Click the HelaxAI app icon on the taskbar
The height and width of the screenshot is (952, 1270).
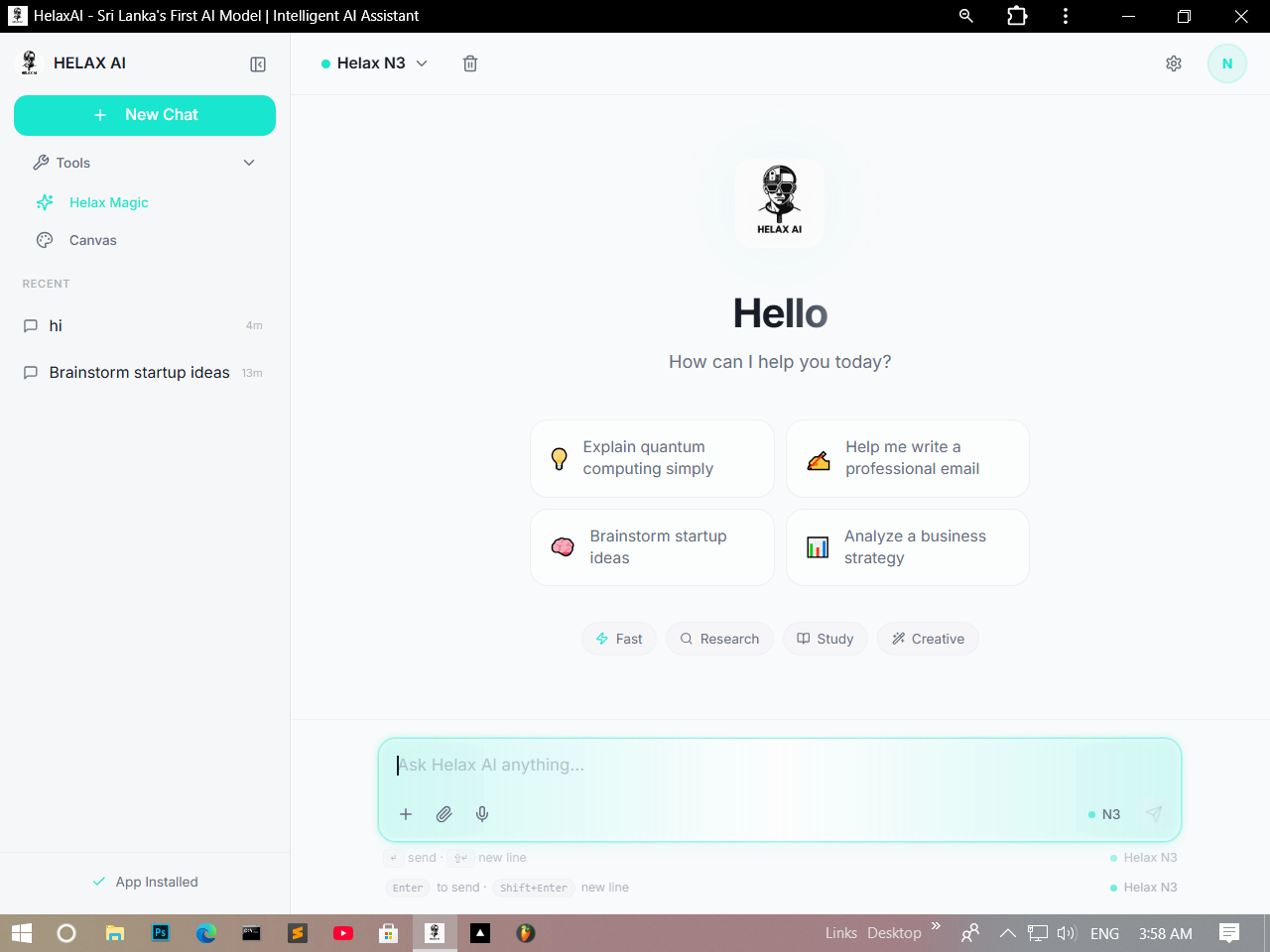435,933
